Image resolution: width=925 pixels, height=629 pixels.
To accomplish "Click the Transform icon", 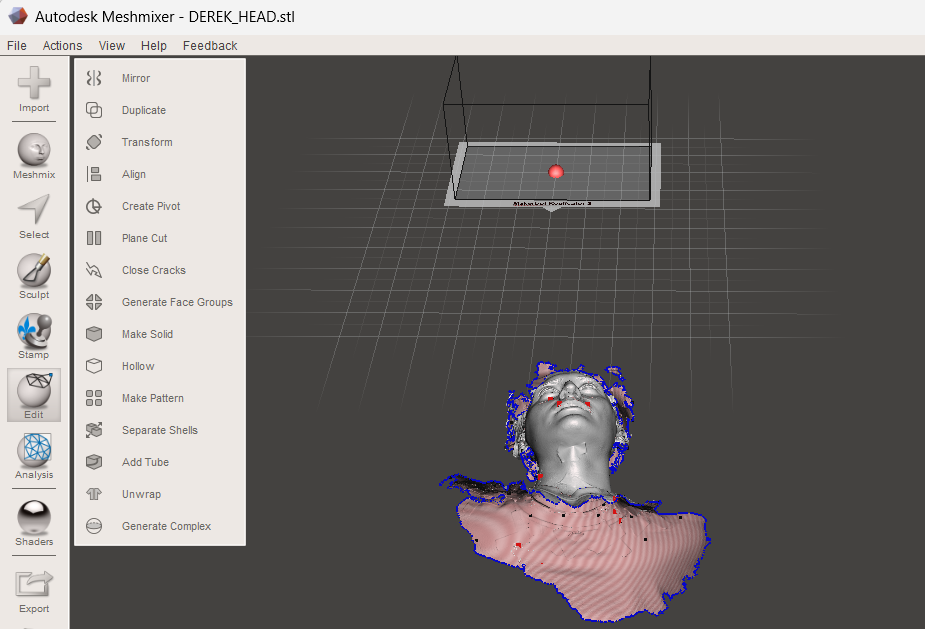I will 94,142.
